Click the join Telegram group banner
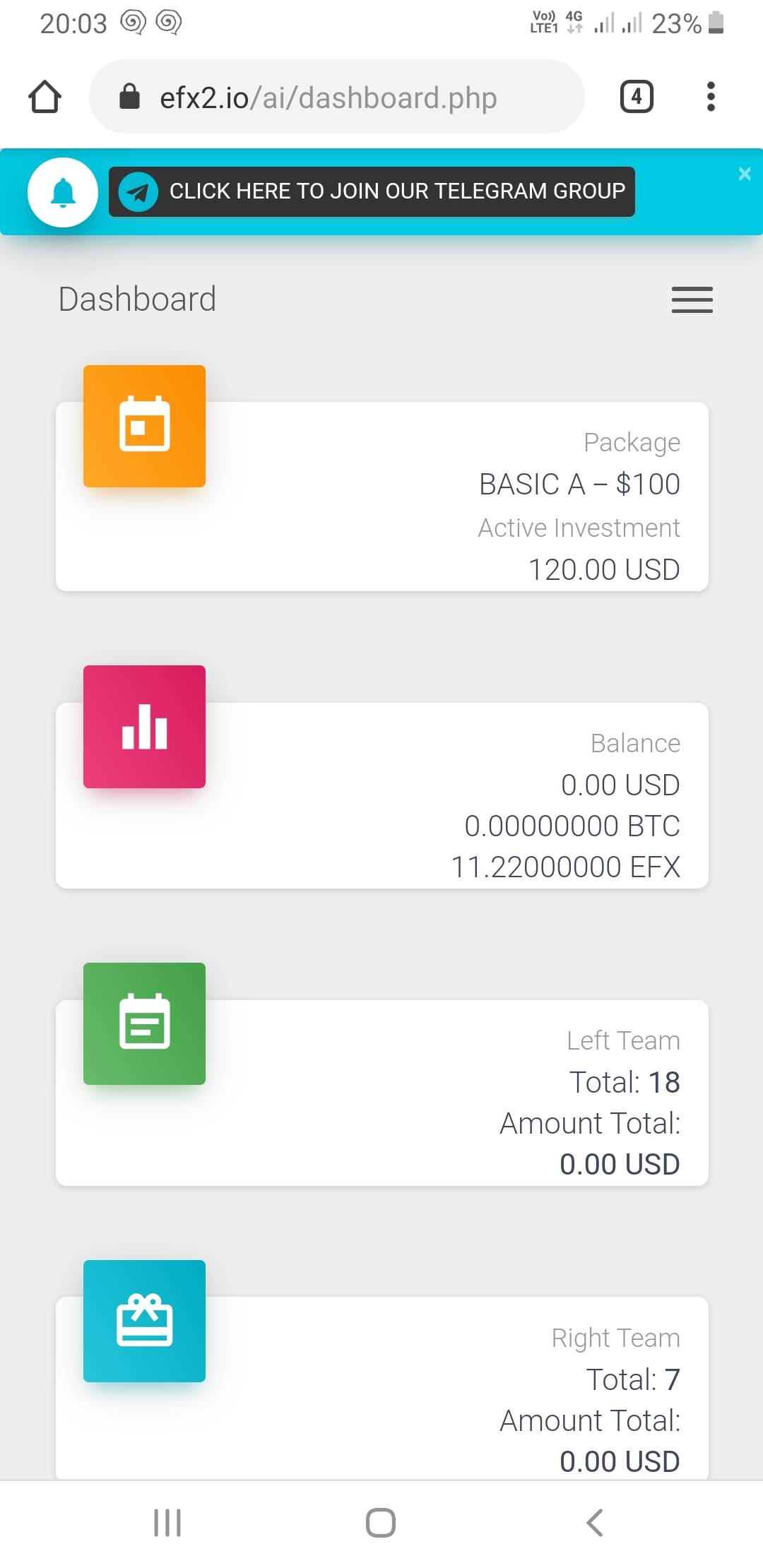 point(396,191)
